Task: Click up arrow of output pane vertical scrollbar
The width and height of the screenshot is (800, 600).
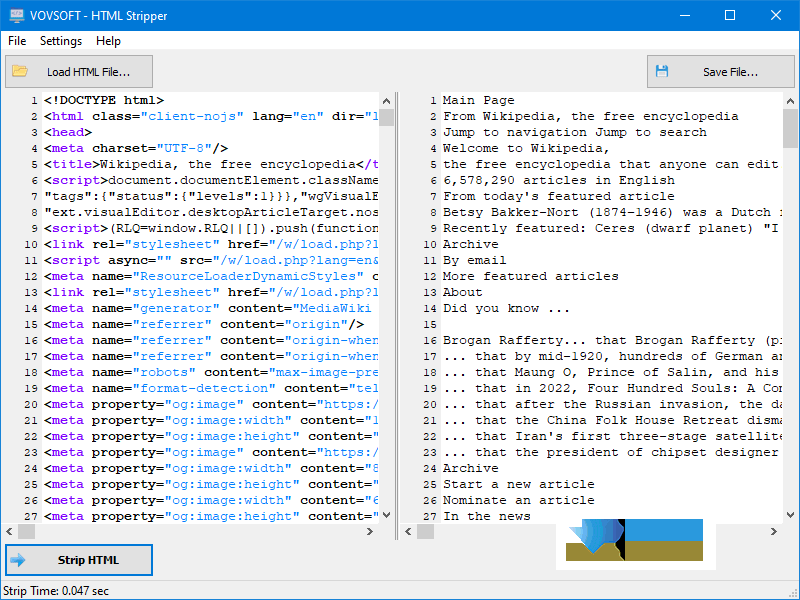Action: (x=790, y=101)
